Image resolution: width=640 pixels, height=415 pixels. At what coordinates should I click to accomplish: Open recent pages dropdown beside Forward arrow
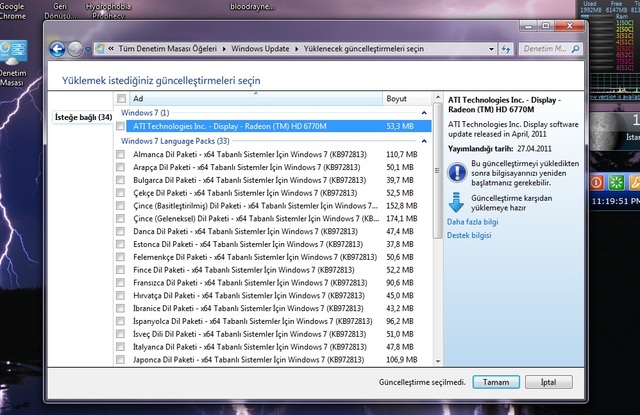88,49
